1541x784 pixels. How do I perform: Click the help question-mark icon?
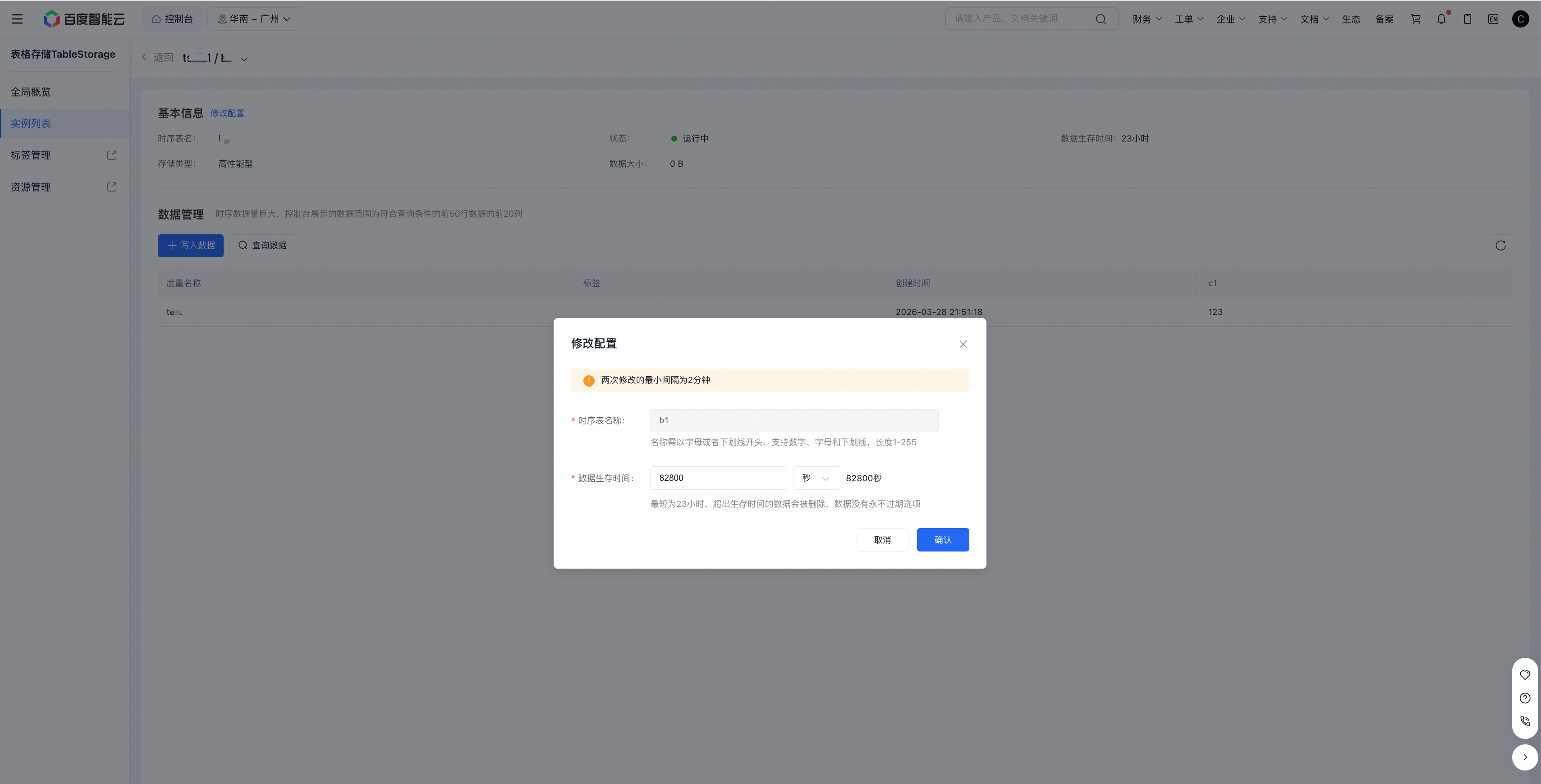1525,698
